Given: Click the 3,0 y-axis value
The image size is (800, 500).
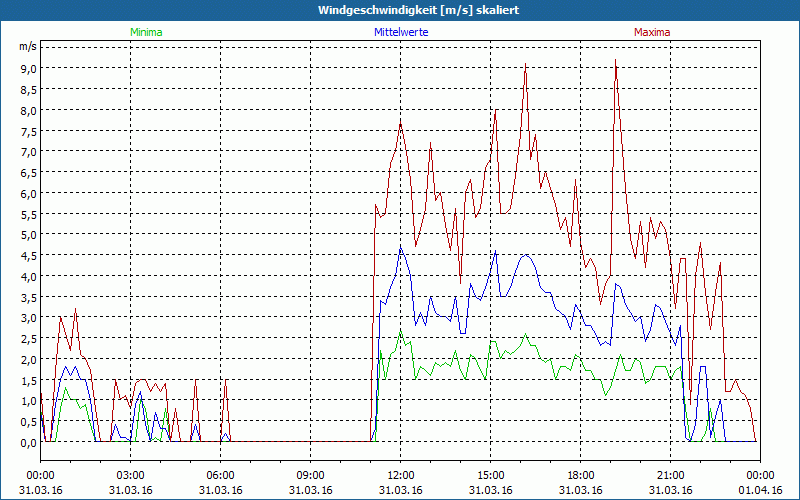Looking at the screenshot, I should (x=29, y=318).
